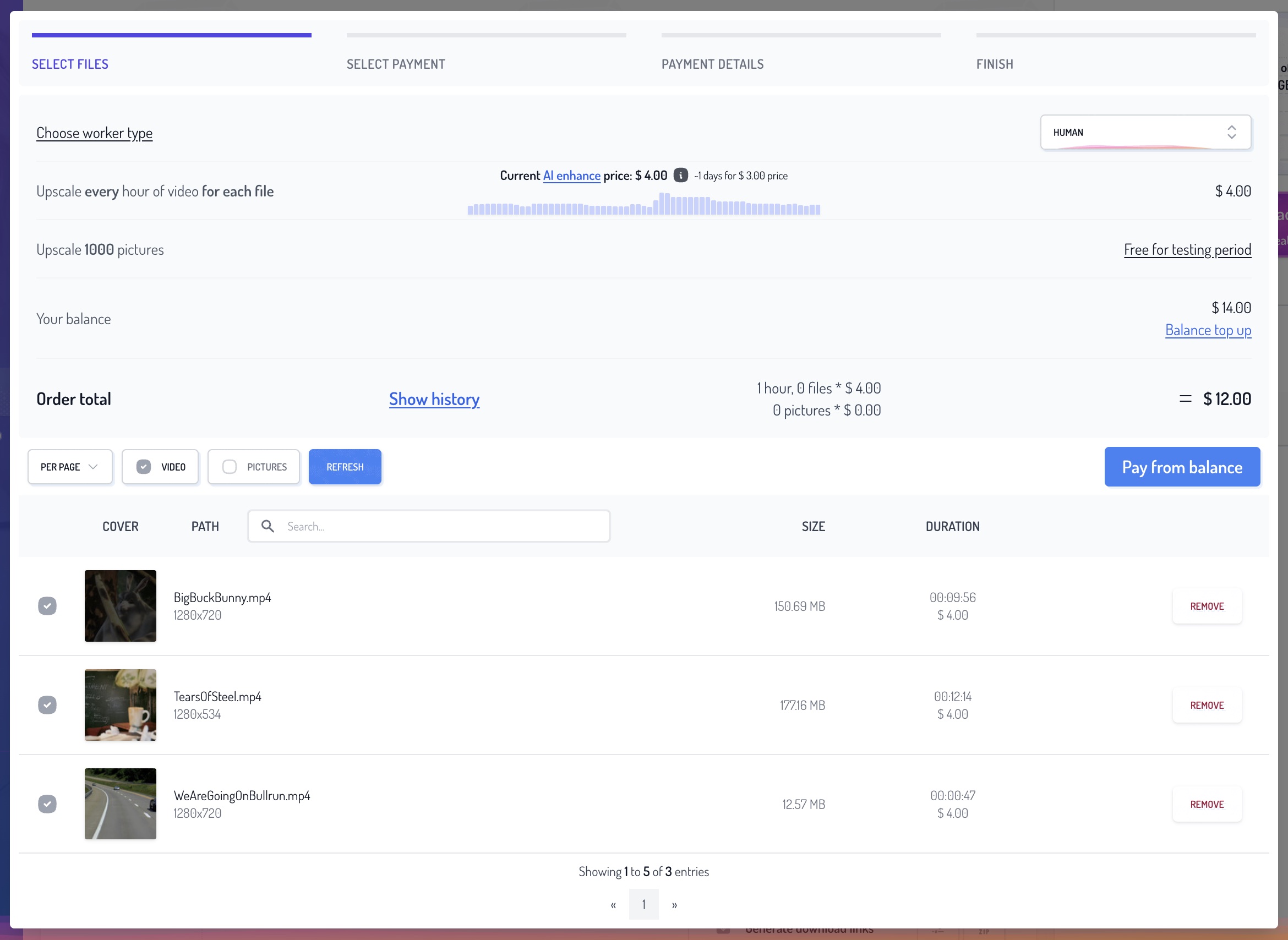Click the BigBuckBunny cover thumbnail

coord(120,606)
